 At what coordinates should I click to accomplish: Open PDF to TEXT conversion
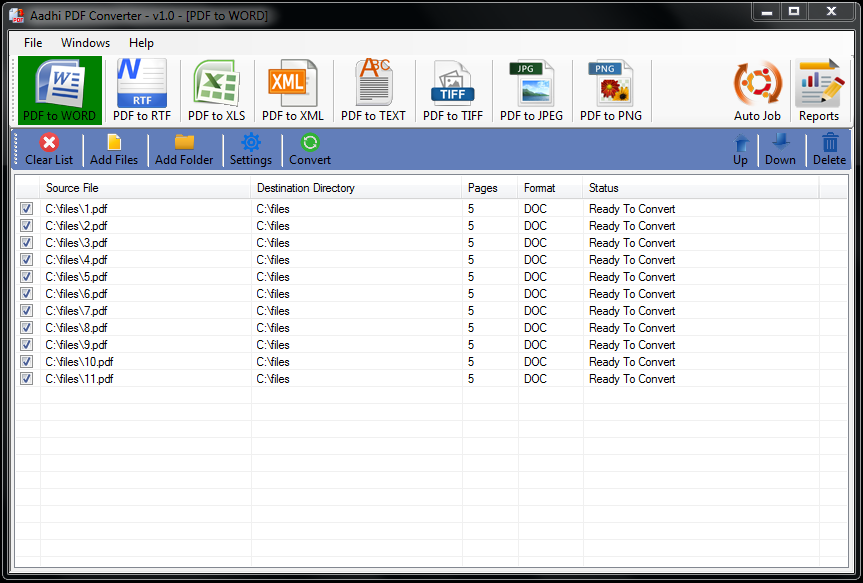coord(373,90)
